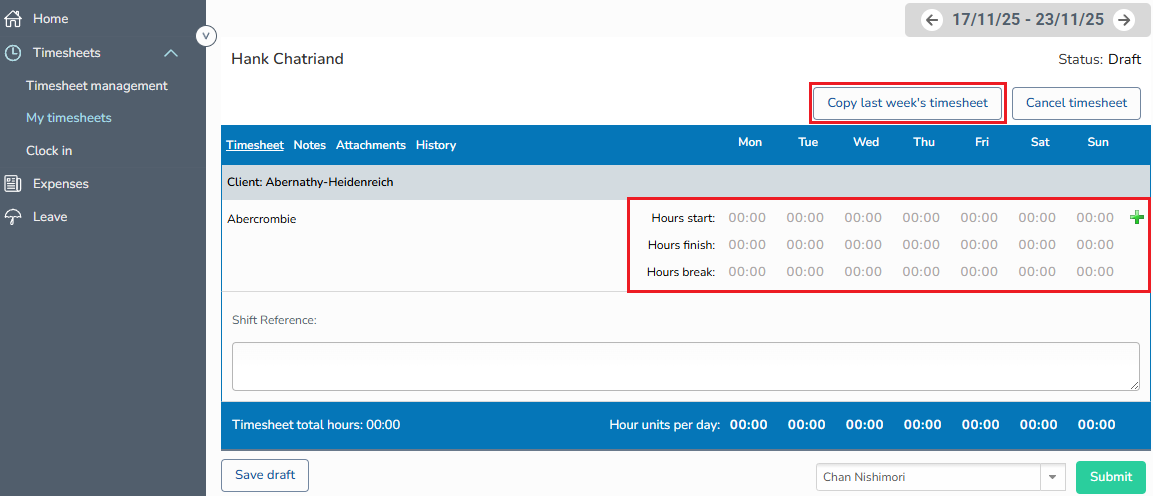Click the date range 17/11/25 - 23/11/25
This screenshot has width=1153, height=496.
pyautogui.click(x=1028, y=20)
